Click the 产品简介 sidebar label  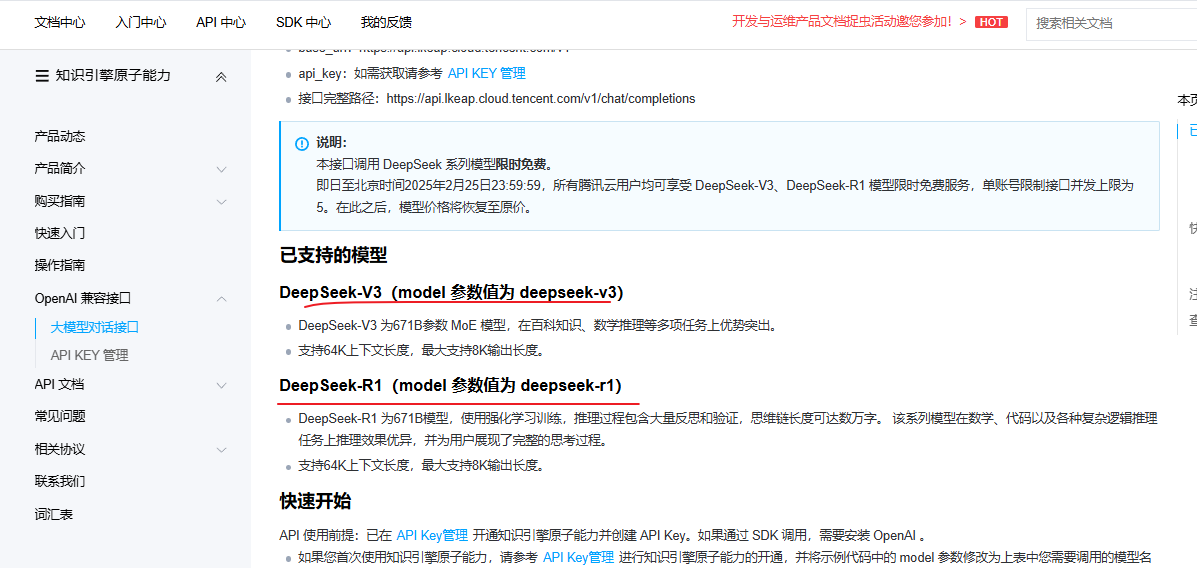point(60,169)
